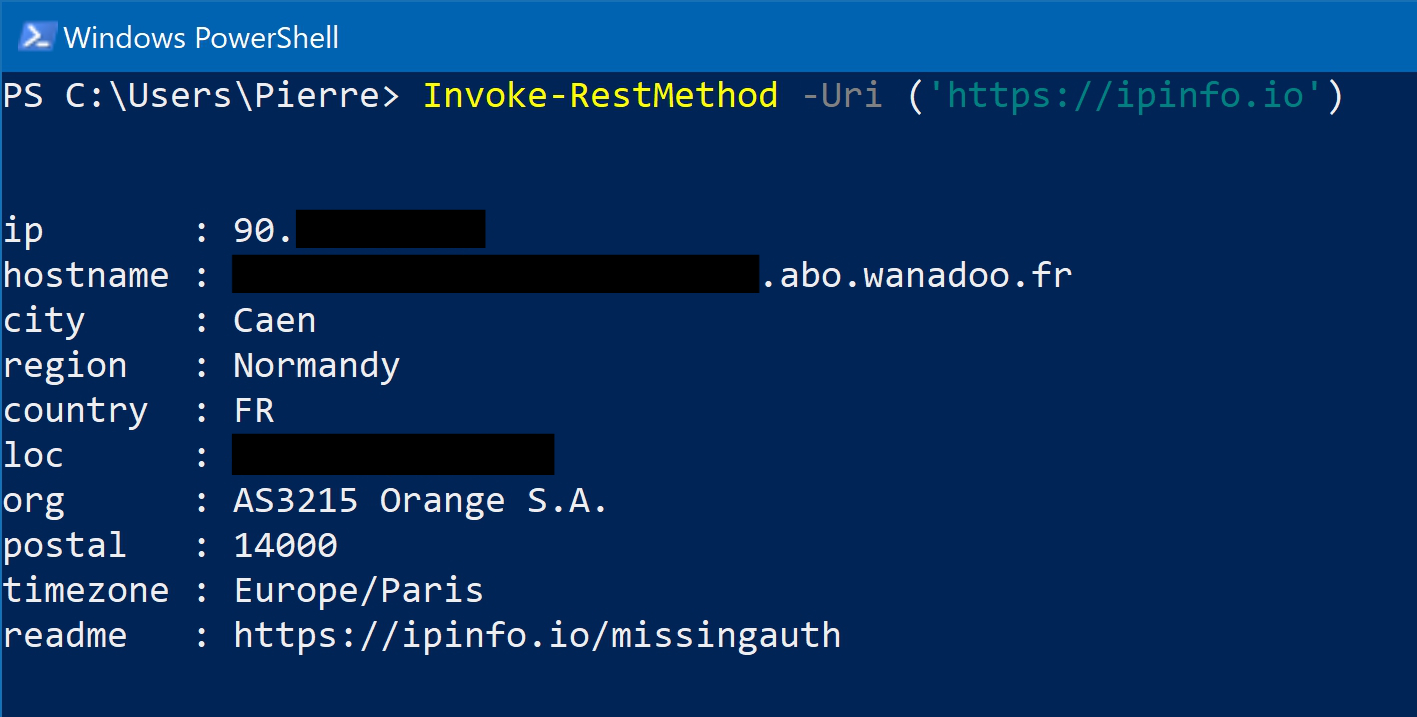Click the postal code 14000
This screenshot has width=1417, height=717.
click(x=286, y=546)
